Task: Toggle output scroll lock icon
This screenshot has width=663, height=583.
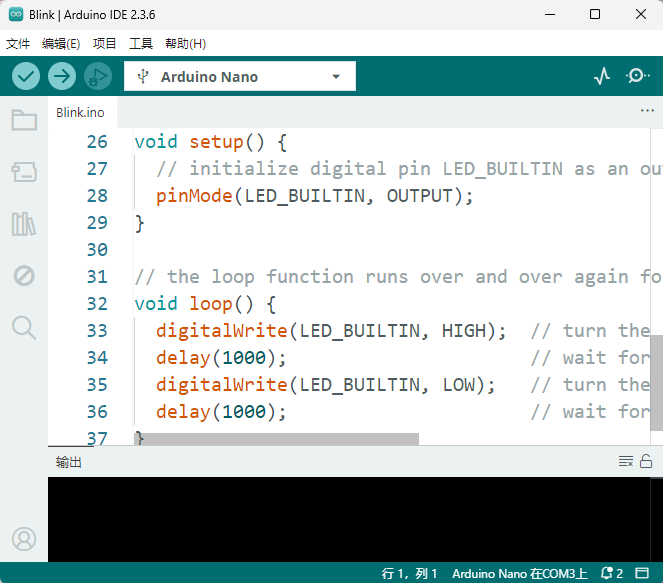Action: (646, 461)
